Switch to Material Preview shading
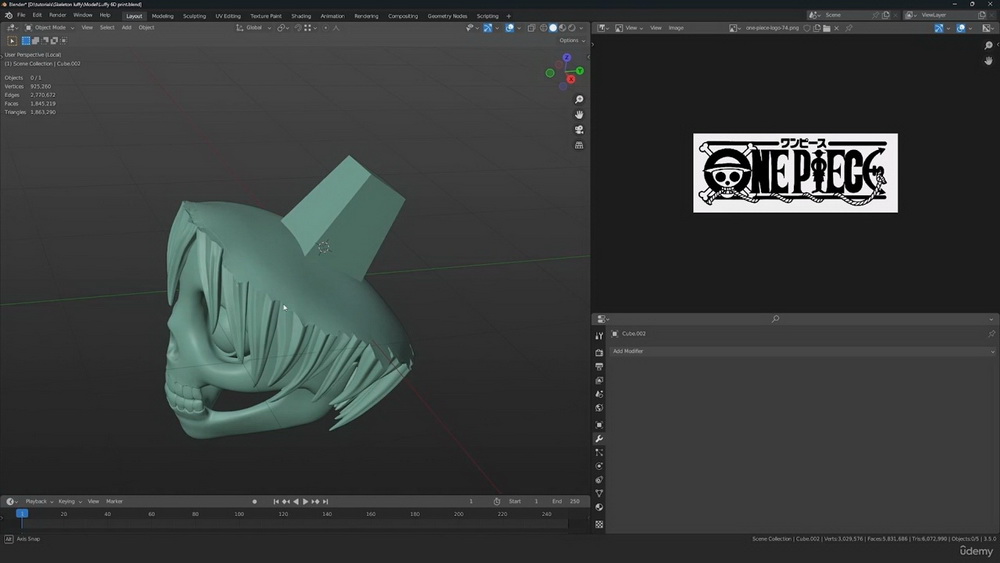This screenshot has height=563, width=1000. 562,28
